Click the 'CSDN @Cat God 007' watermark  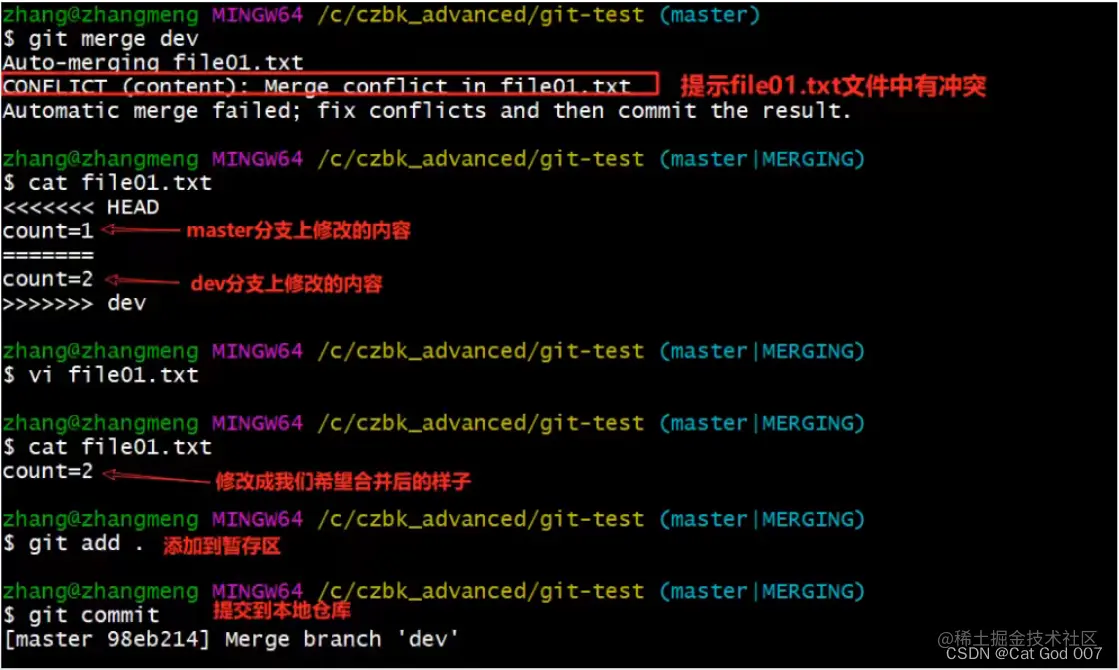pos(1023,654)
